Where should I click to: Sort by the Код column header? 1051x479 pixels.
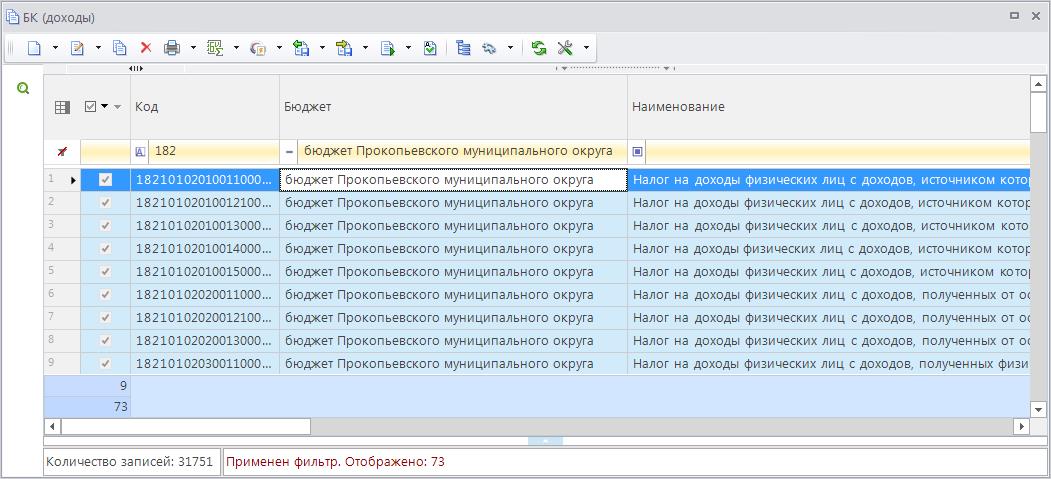[205, 107]
